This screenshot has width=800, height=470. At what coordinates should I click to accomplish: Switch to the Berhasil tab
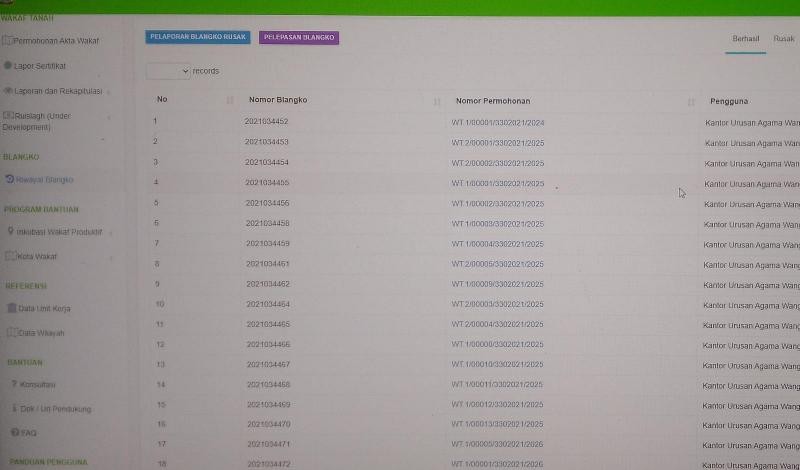point(745,39)
